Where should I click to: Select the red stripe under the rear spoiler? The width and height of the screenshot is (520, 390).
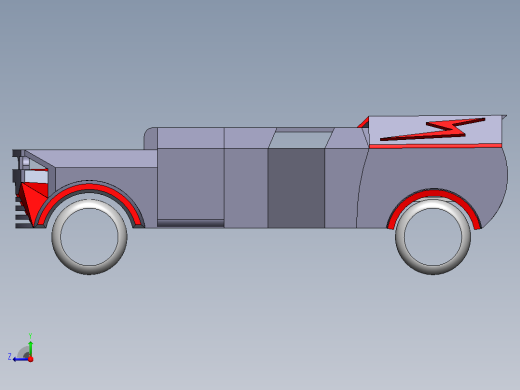tap(435, 146)
